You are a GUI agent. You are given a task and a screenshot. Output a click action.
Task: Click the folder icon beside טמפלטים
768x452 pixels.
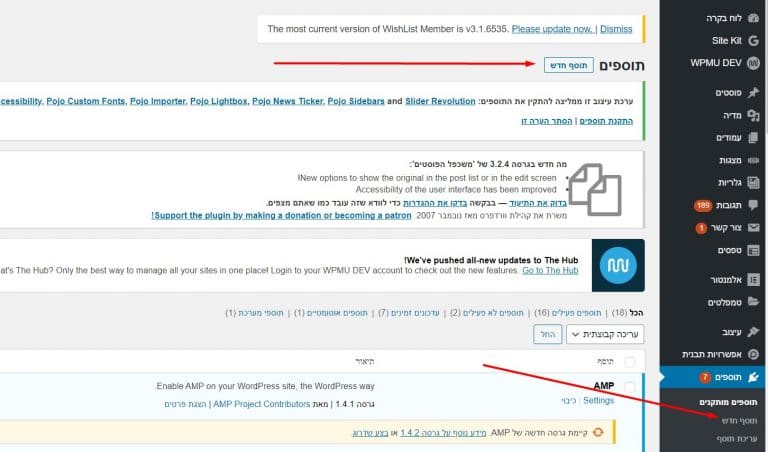click(x=753, y=302)
